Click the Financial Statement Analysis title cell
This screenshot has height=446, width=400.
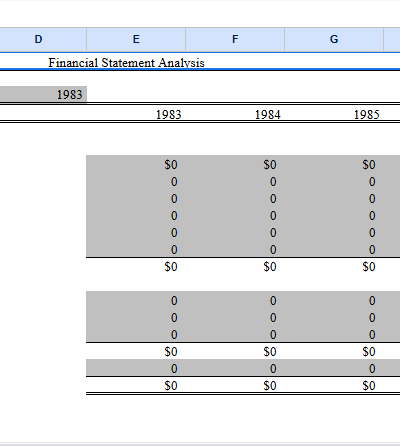pos(126,63)
